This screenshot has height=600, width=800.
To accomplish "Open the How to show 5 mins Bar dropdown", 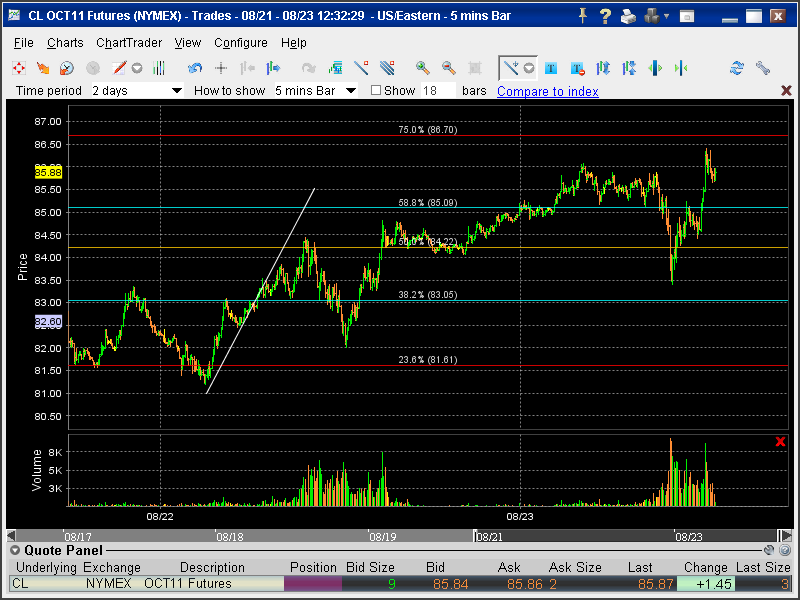I will (315, 91).
